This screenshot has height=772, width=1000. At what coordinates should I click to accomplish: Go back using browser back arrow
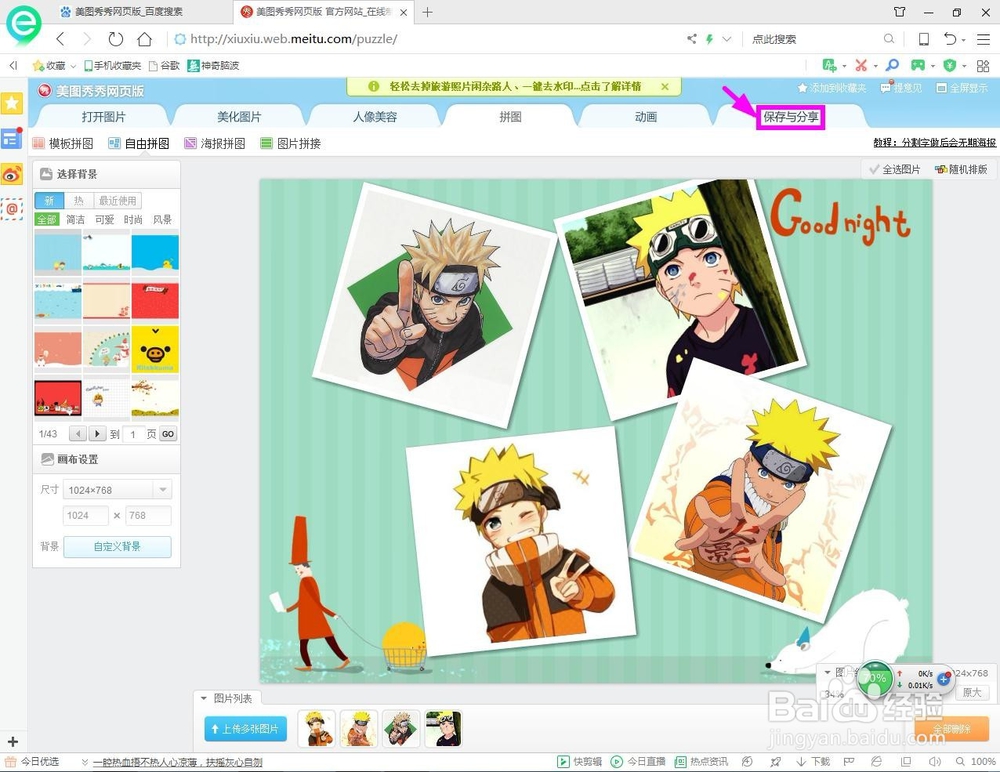61,39
